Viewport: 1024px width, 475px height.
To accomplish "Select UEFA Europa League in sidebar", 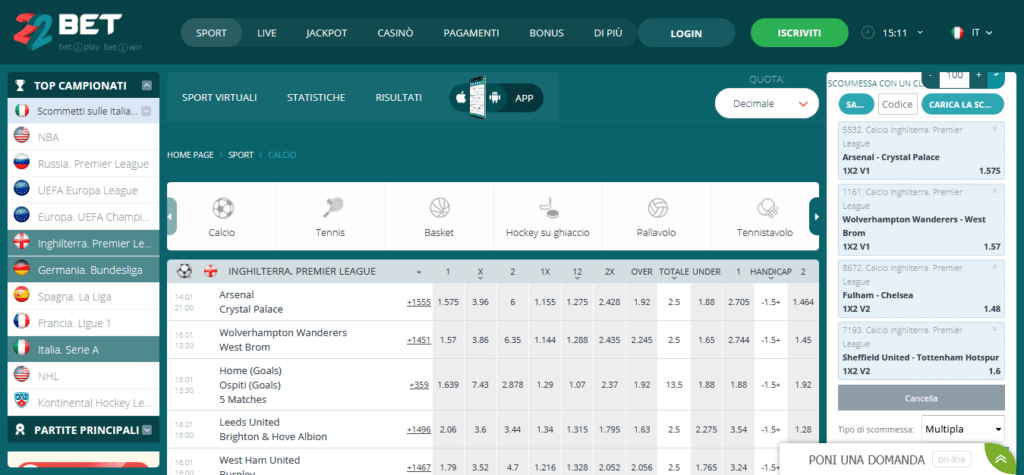I will pos(83,190).
